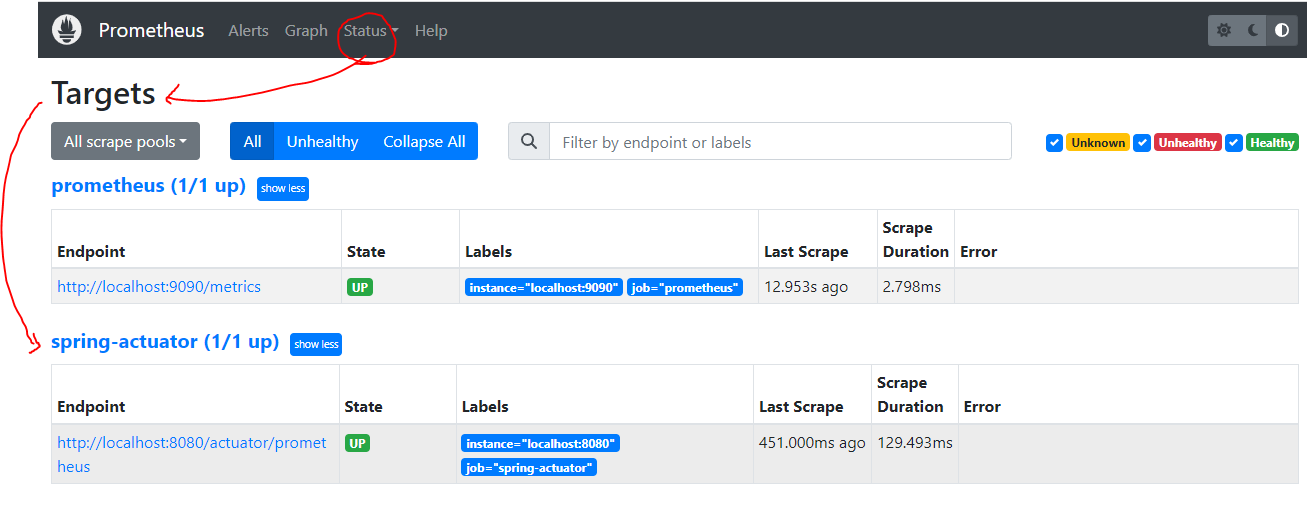Toggle the Healthy state checkbox
This screenshot has height=511, width=1307.
point(1234,143)
